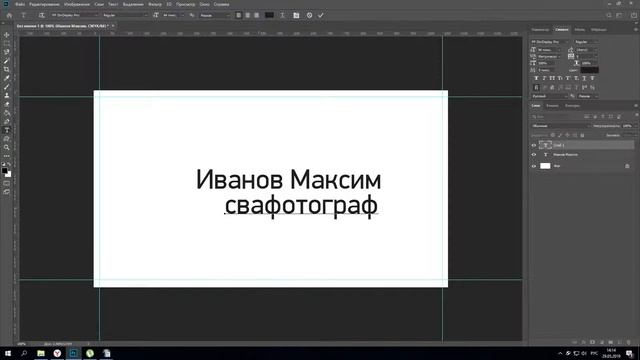This screenshot has height=360, width=640.
Task: Click the foreground color swatch in toolbar
Action: point(4,171)
